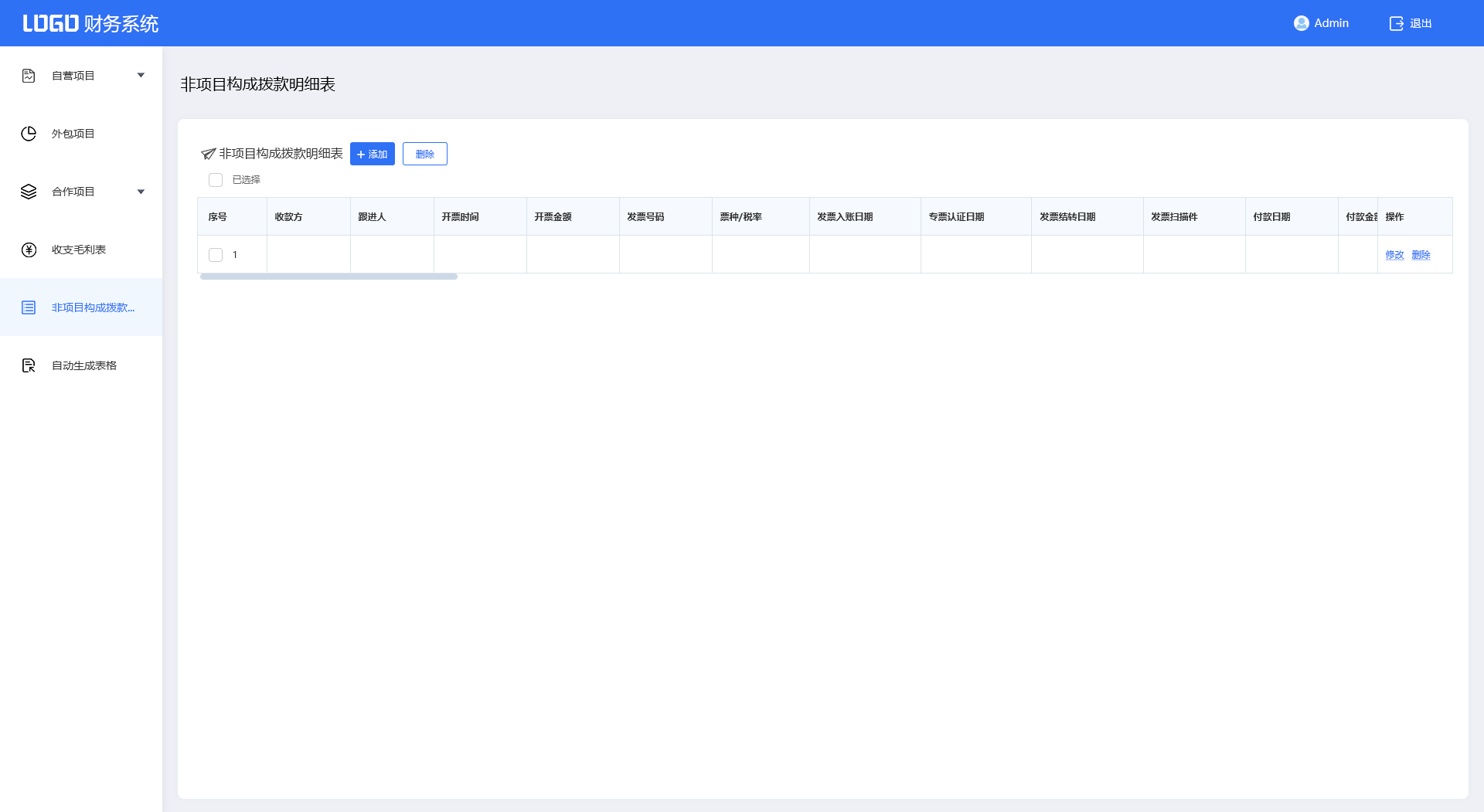Click the 退出 logout icon

coord(1396,23)
